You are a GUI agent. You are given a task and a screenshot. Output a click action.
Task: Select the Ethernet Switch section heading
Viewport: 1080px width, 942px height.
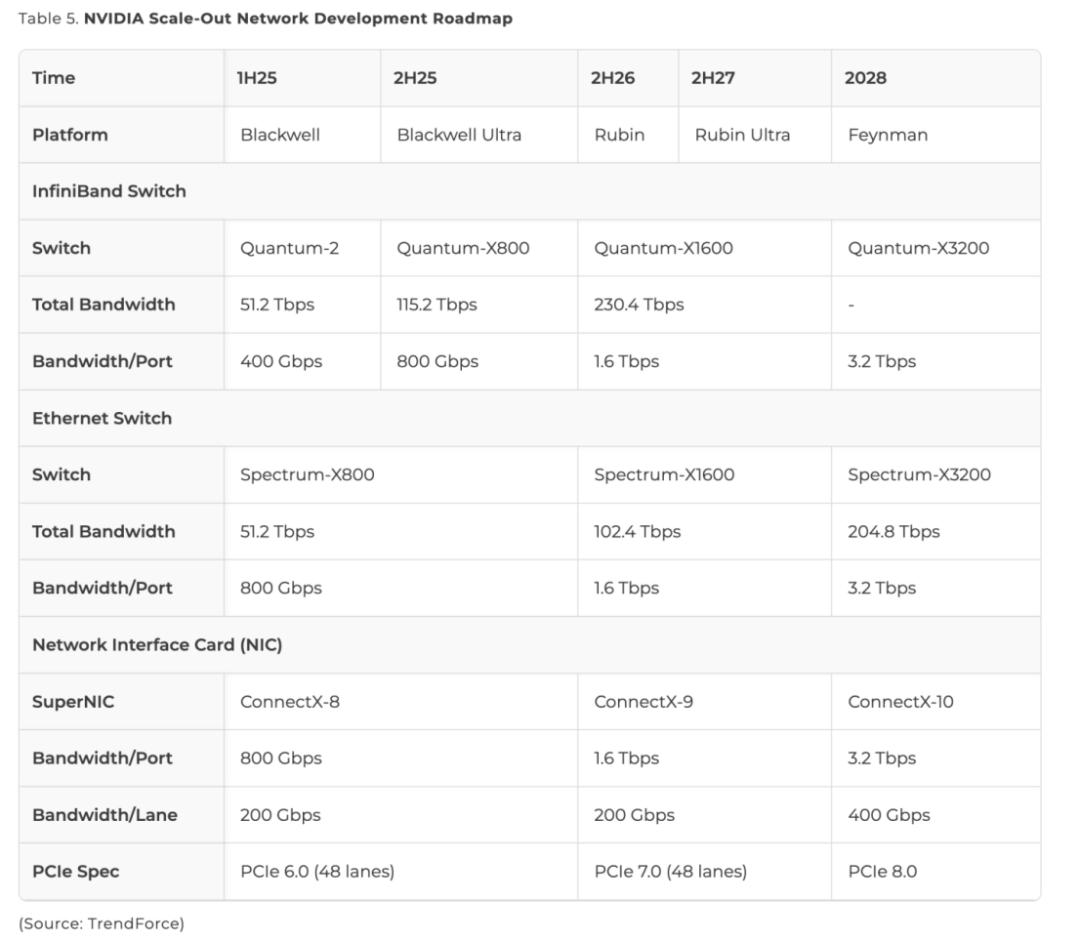(x=102, y=418)
